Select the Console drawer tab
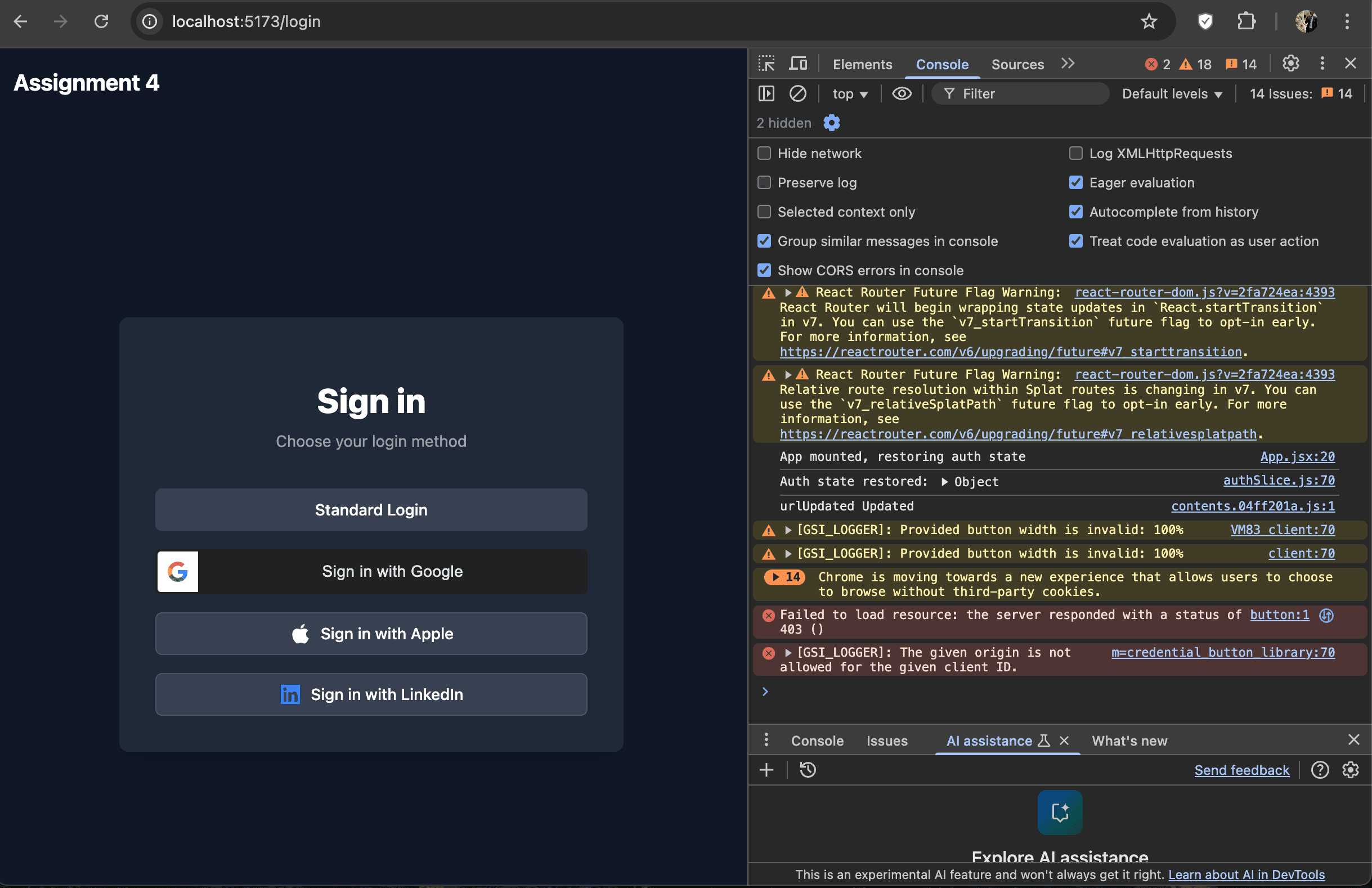 817,741
